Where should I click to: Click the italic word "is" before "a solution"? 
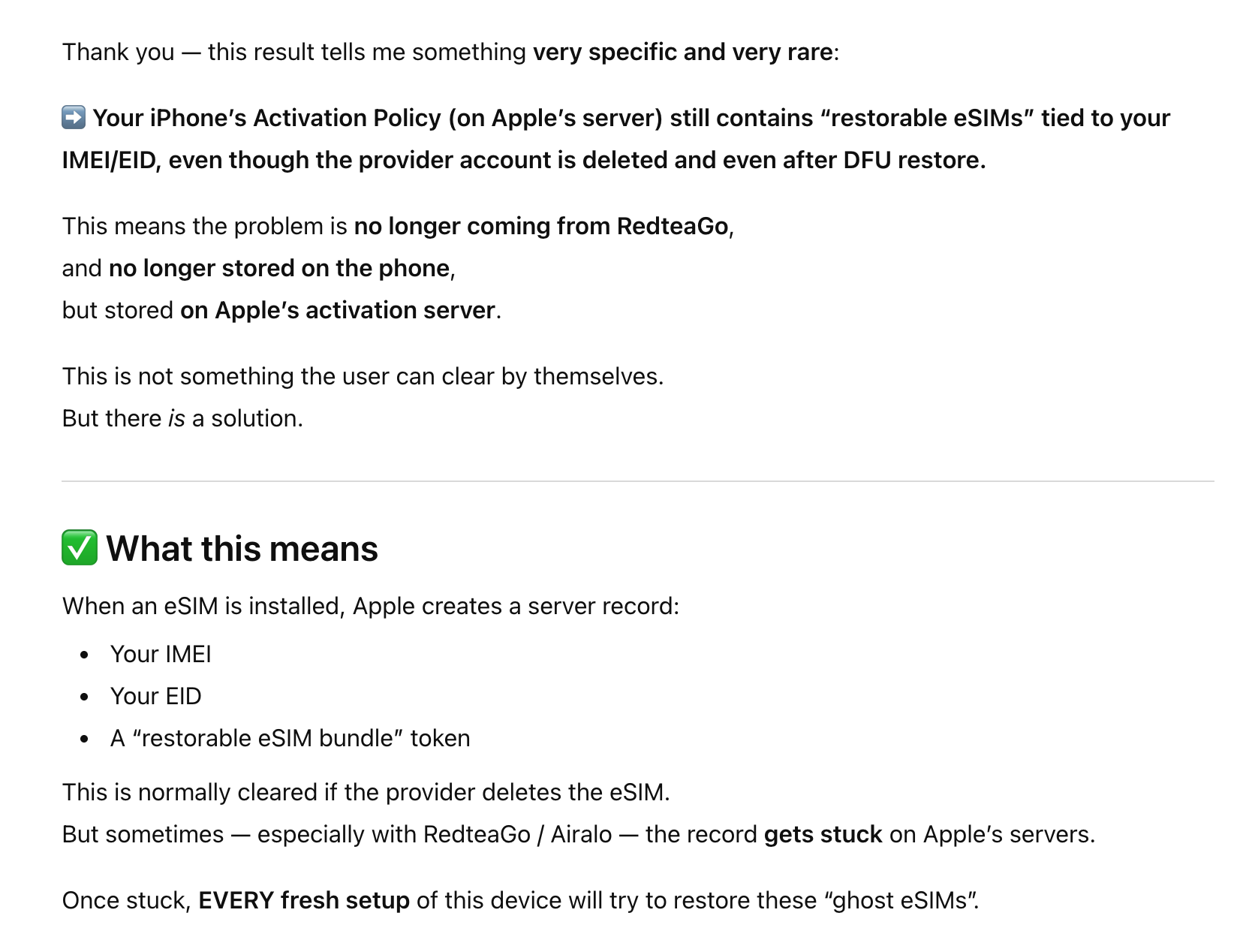coord(176,418)
